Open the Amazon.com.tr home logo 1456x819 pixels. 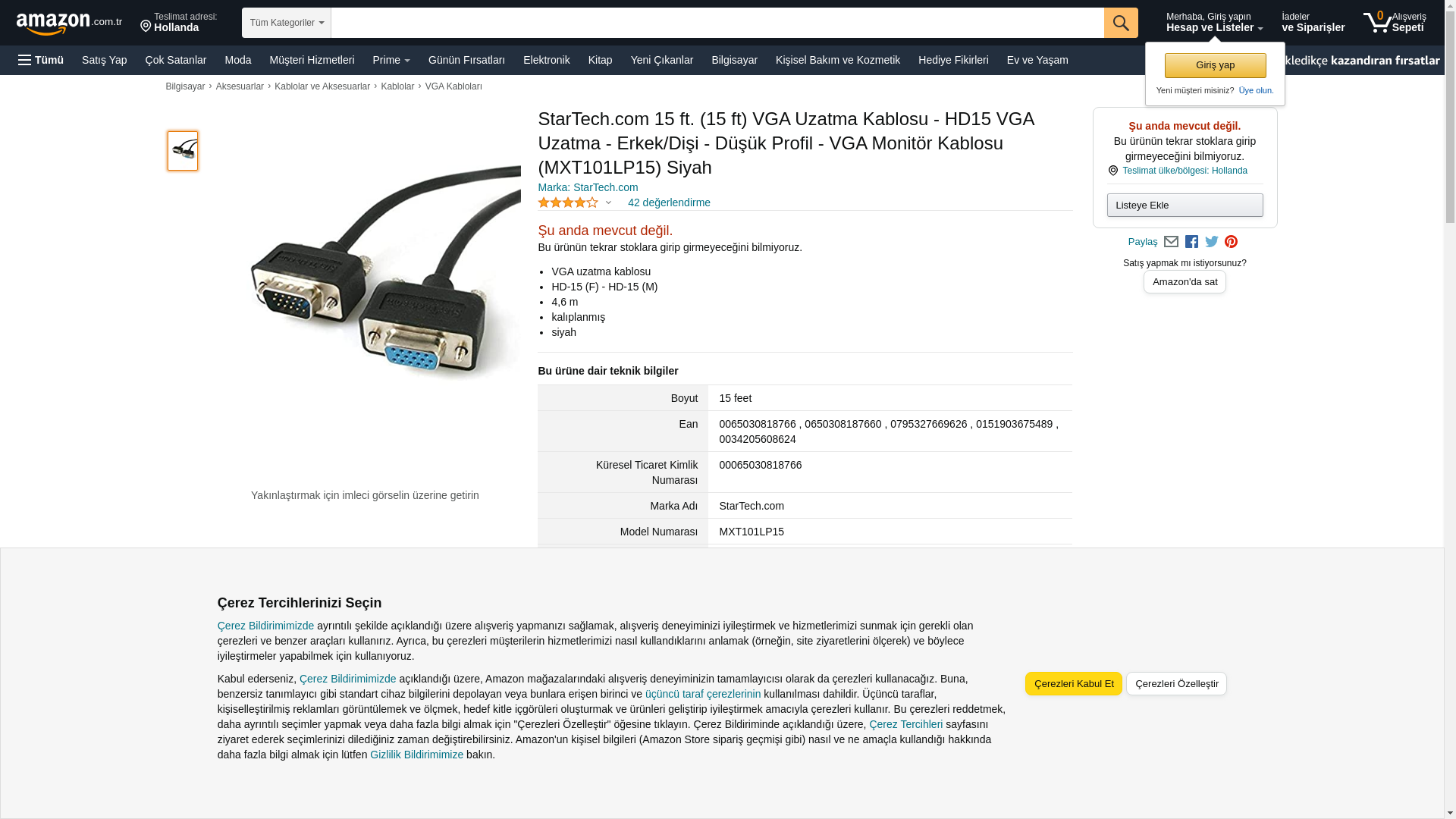[69, 24]
